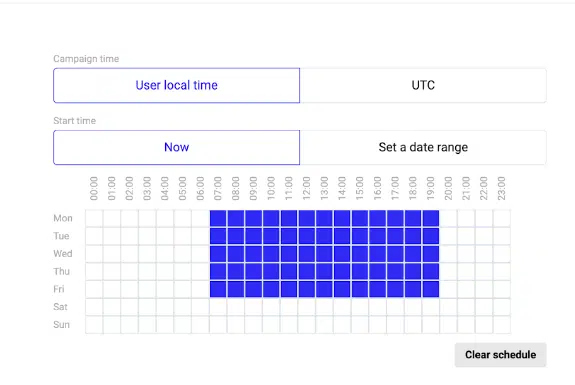Select Set a date range option
Screen dimensions: 575x385
point(423,147)
